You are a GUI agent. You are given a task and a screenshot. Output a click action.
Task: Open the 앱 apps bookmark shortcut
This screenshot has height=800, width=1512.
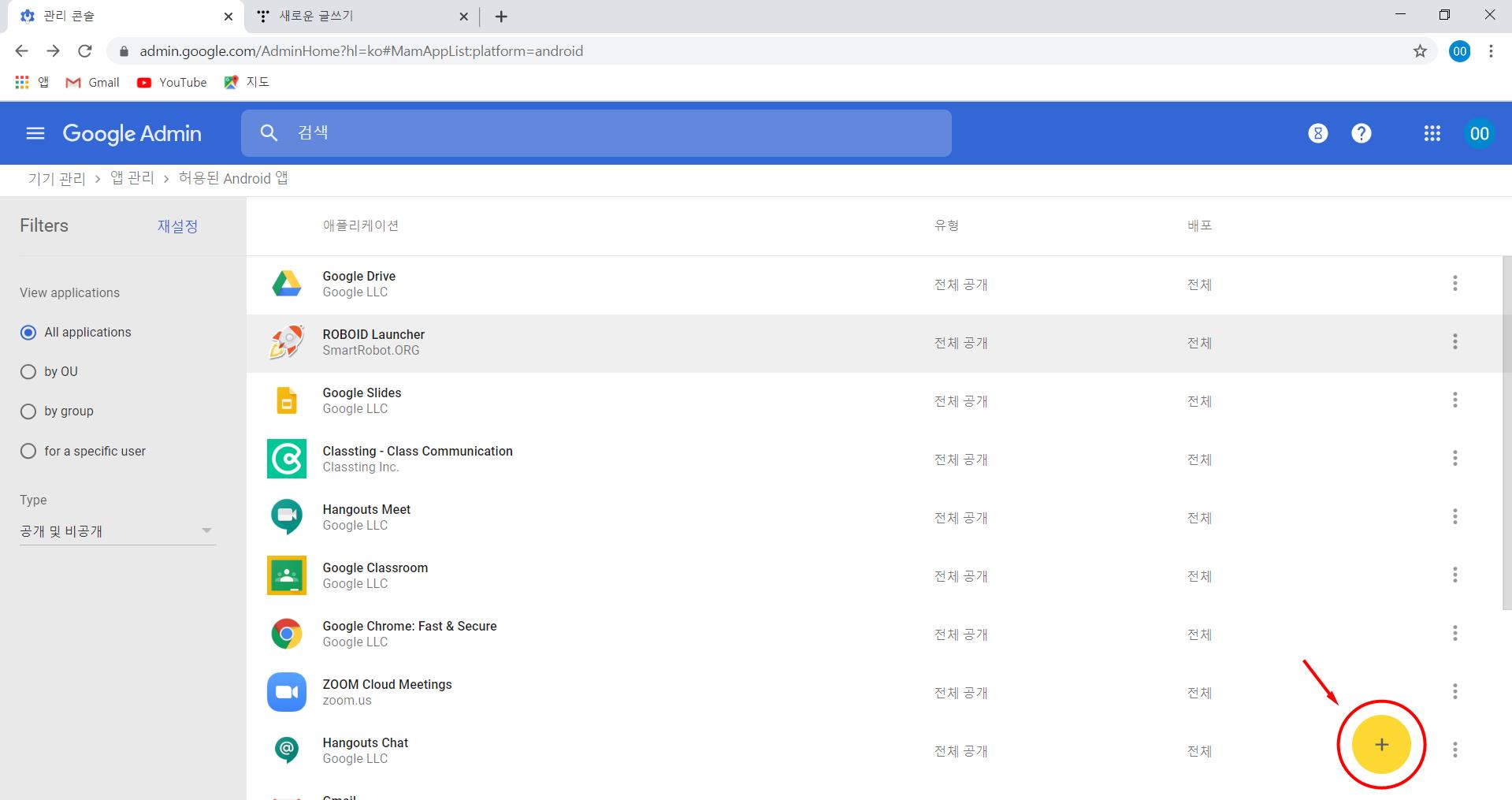pos(32,82)
